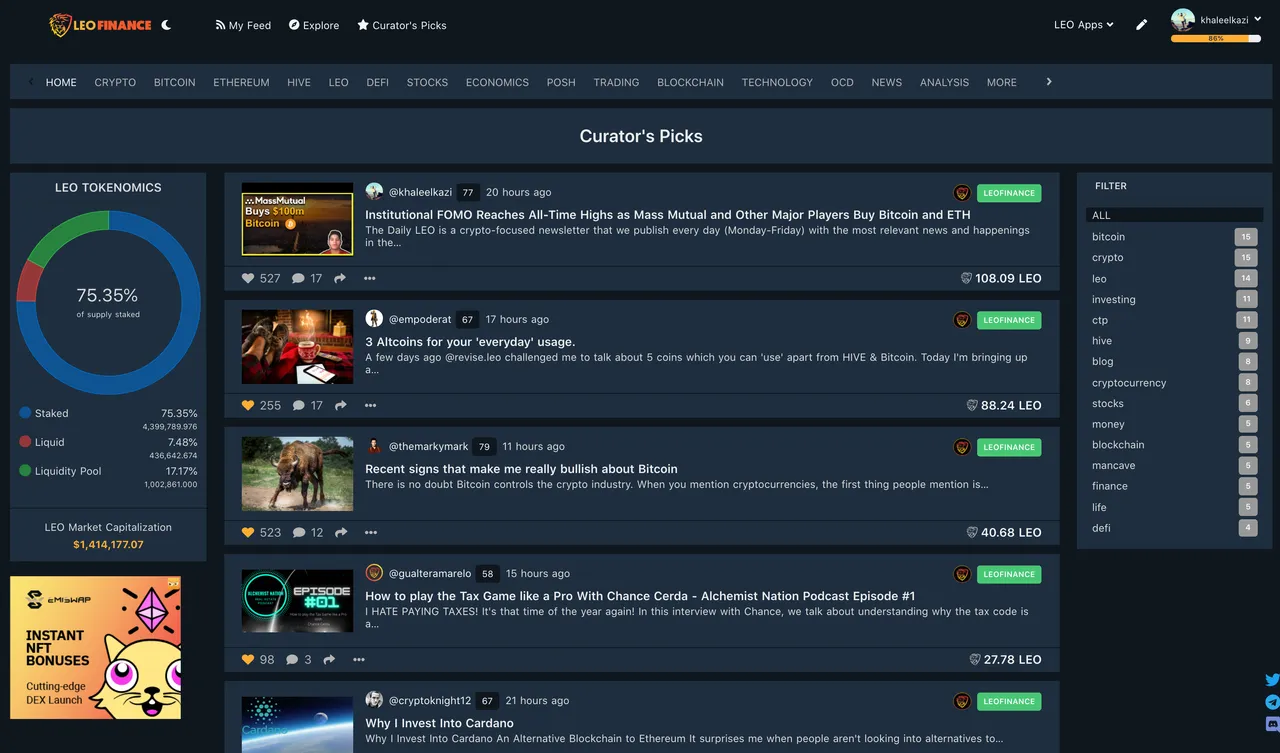The width and height of the screenshot is (1280, 753).
Task: Open comments on Tax Game podcast post
Action: tap(292, 659)
